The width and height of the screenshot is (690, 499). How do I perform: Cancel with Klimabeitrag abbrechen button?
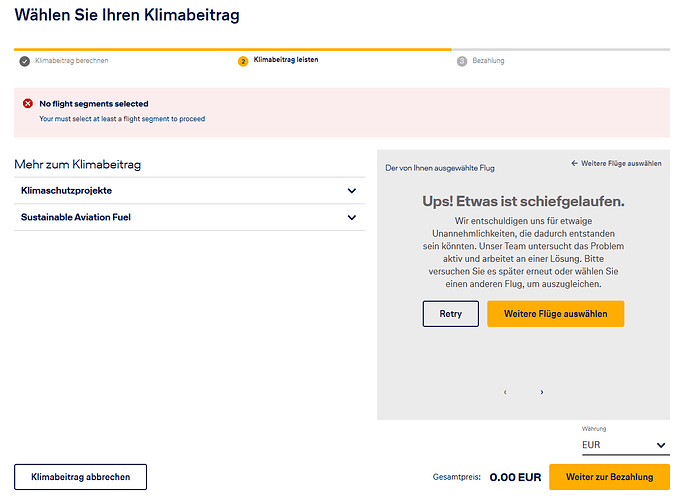(80, 477)
